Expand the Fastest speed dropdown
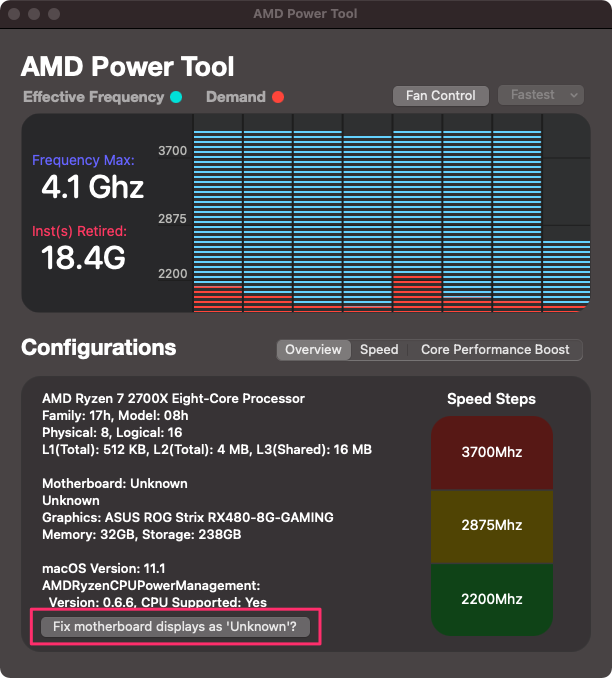The height and width of the screenshot is (678, 612). (x=540, y=95)
